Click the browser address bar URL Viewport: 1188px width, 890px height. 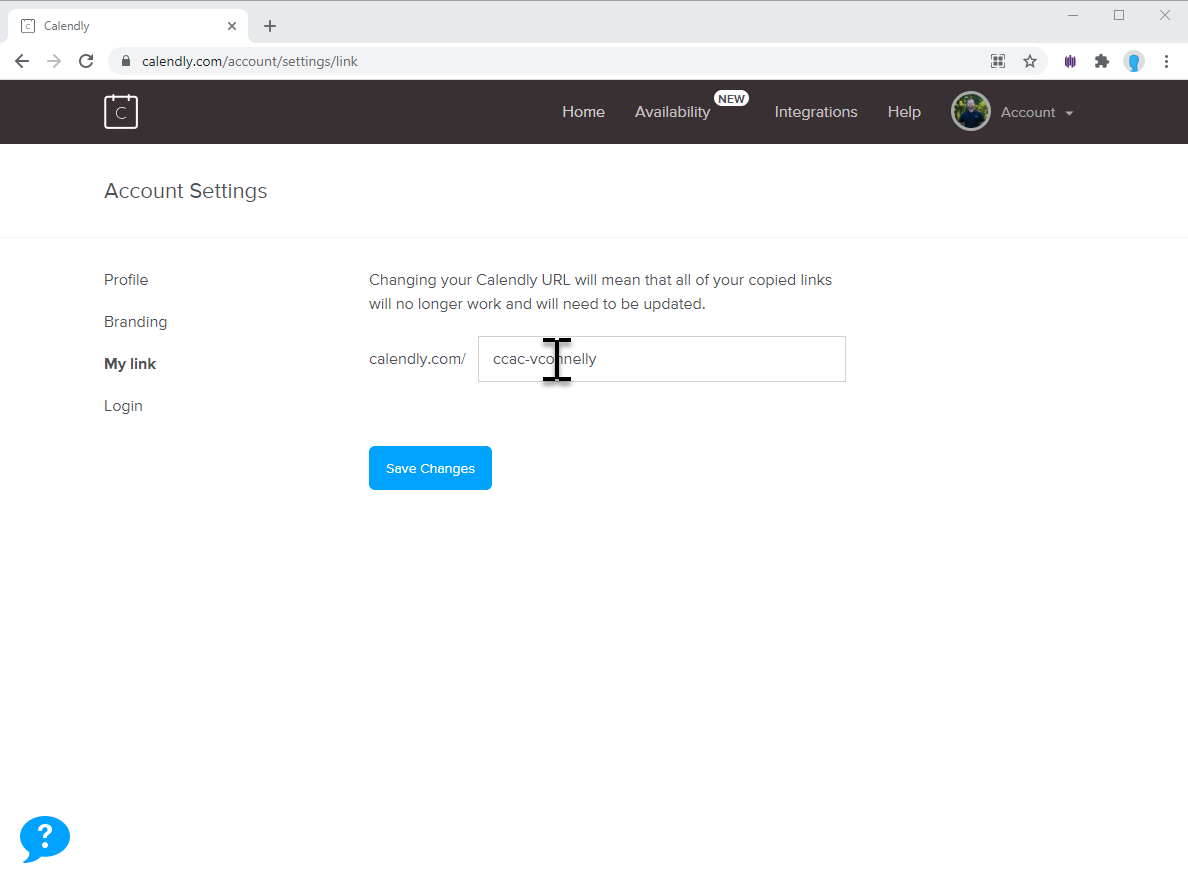click(x=249, y=61)
